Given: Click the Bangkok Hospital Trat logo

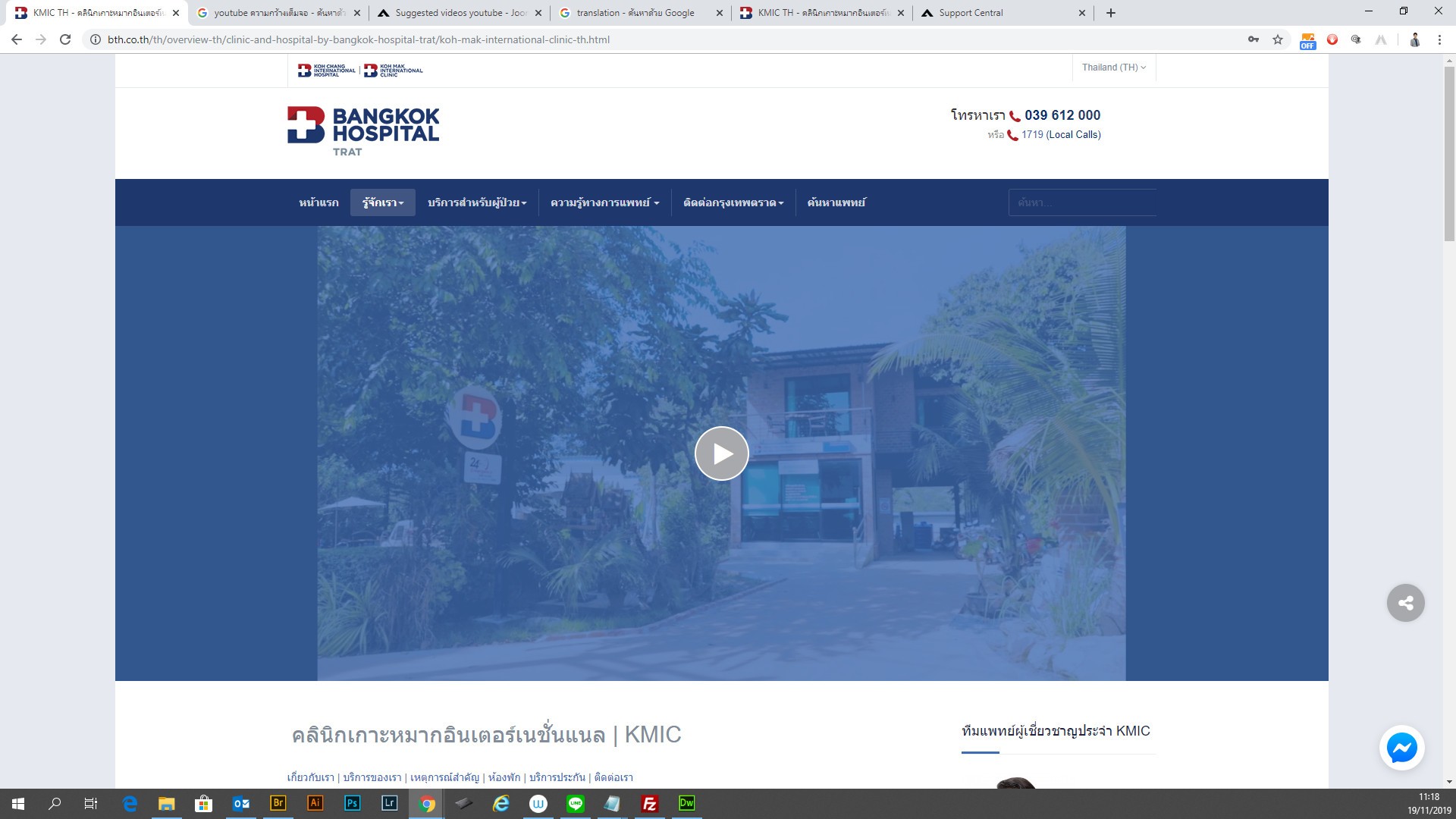Looking at the screenshot, I should tap(363, 130).
